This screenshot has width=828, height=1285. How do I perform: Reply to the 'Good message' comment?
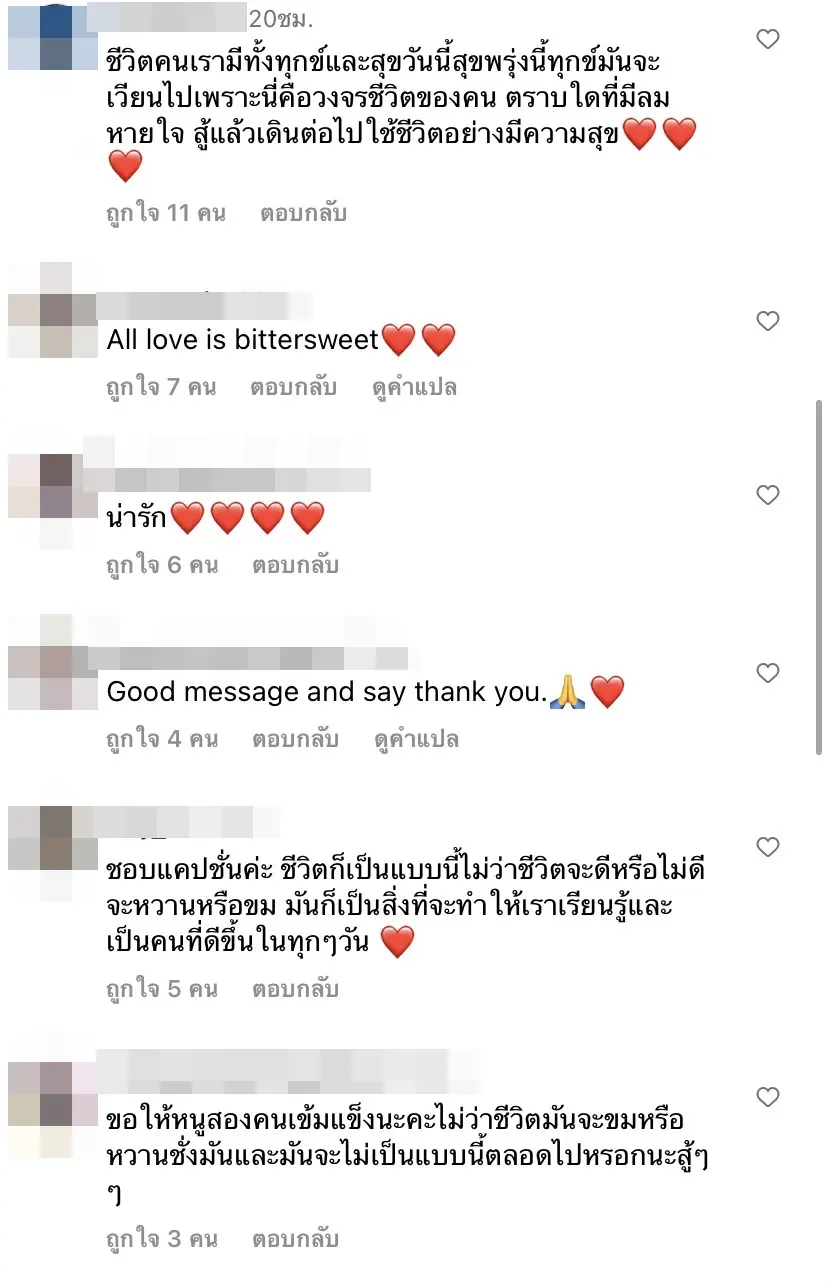click(295, 739)
